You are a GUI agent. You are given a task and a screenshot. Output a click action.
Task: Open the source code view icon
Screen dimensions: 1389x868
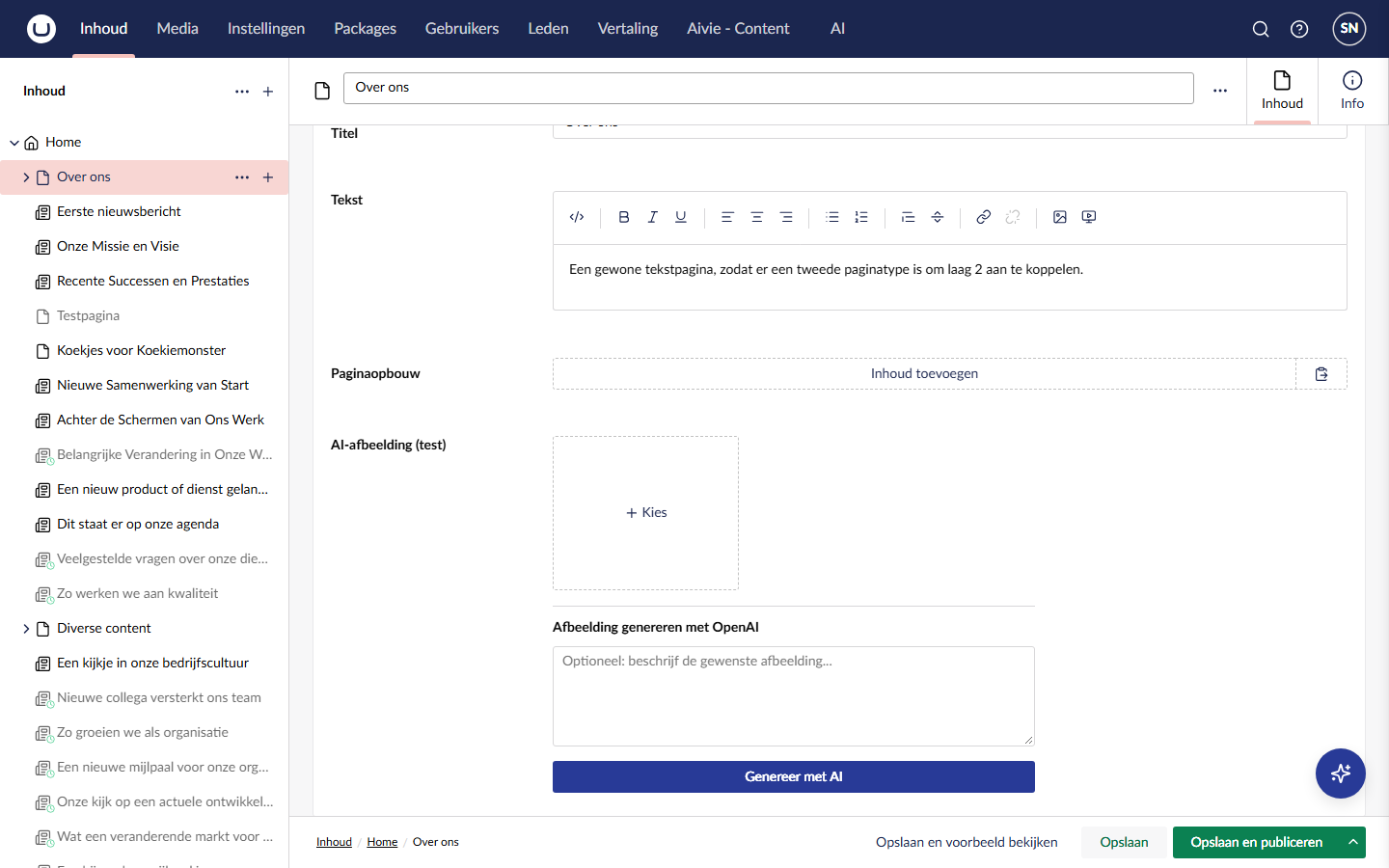pos(577,217)
